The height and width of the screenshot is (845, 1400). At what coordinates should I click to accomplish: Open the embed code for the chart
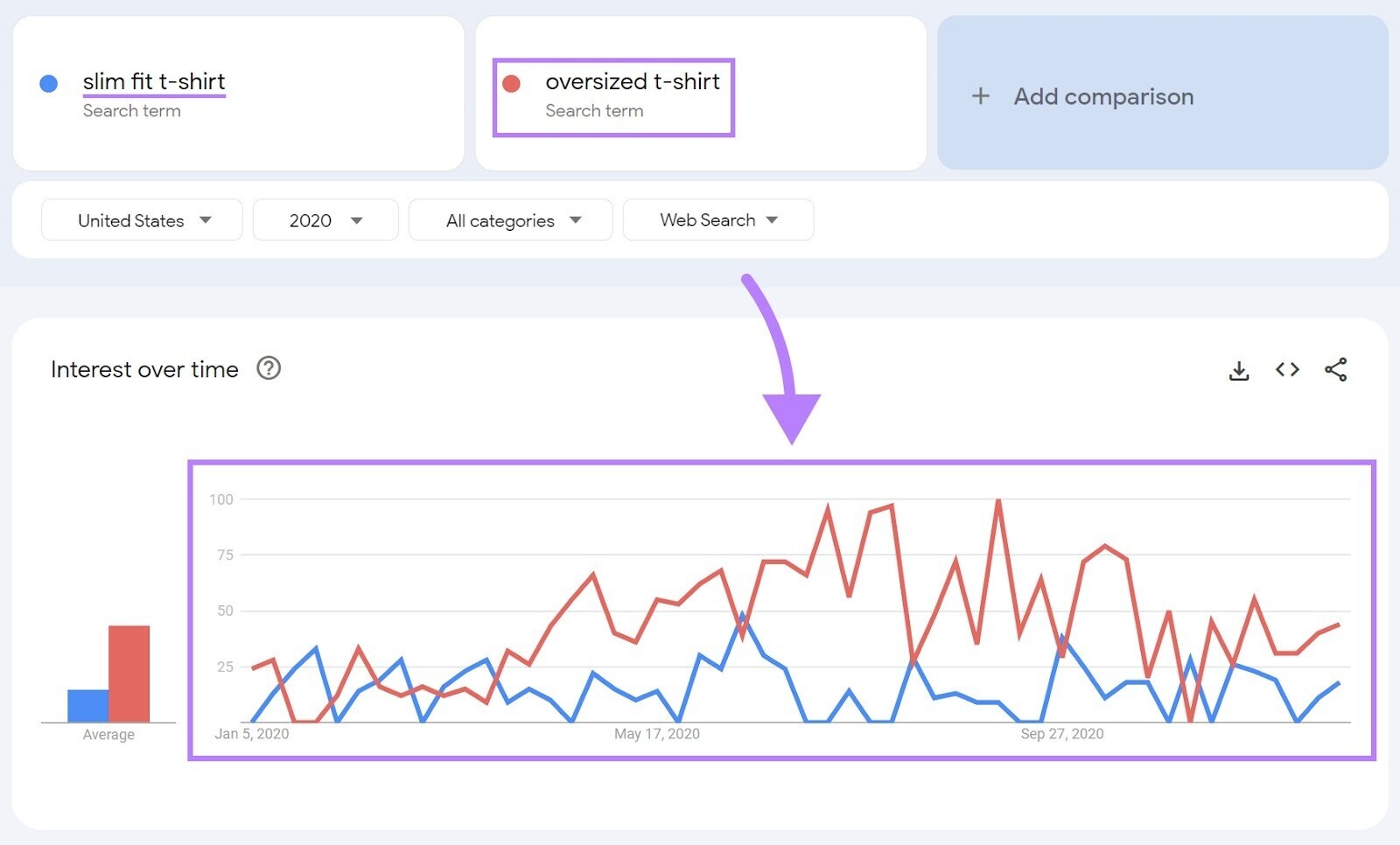pyautogui.click(x=1287, y=370)
